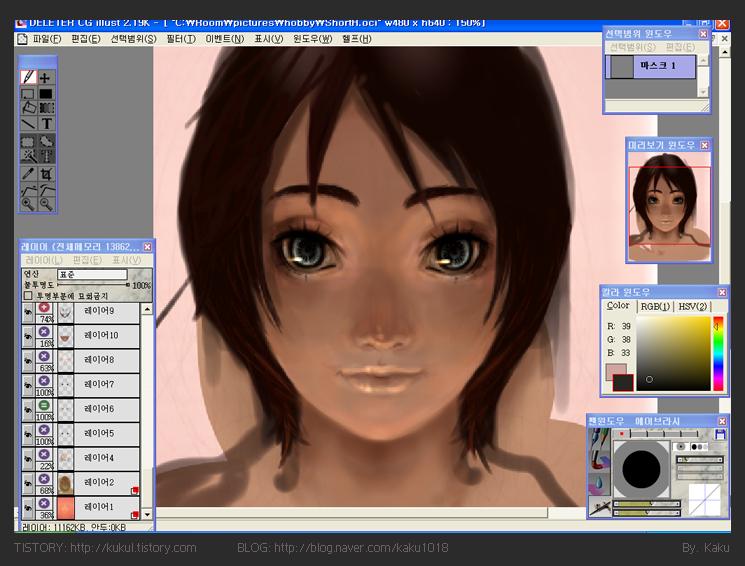
Task: Click the mask list scroll down arrow
Action: (703, 92)
